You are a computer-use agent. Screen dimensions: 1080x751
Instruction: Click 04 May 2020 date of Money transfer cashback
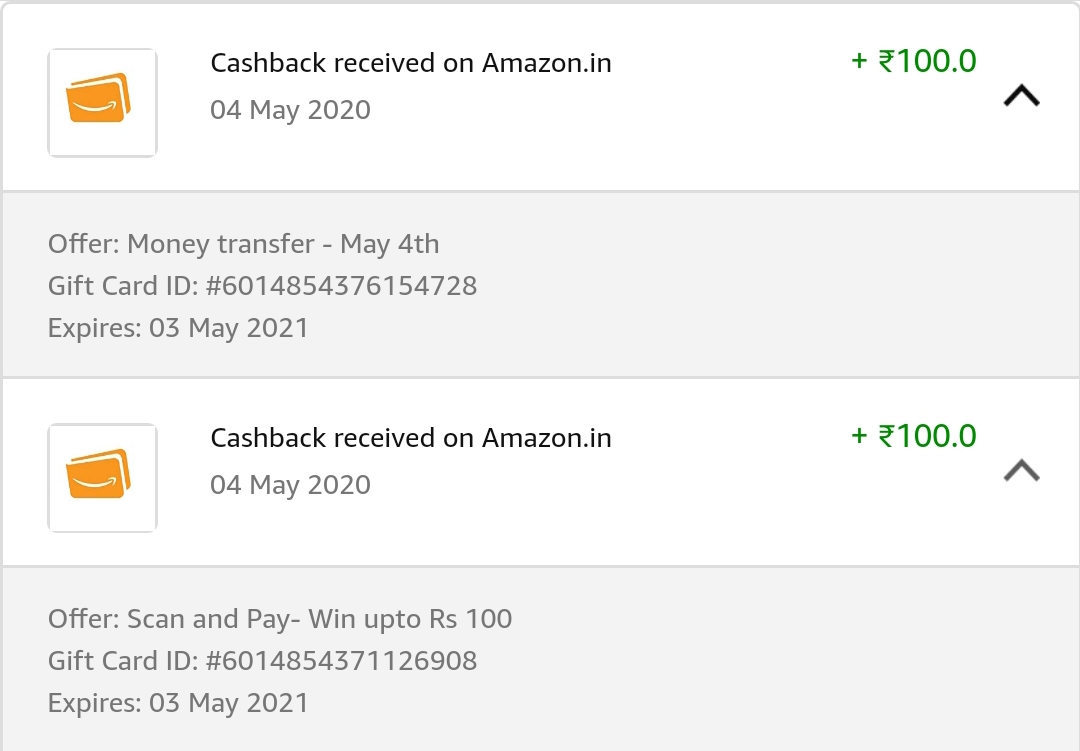point(290,110)
